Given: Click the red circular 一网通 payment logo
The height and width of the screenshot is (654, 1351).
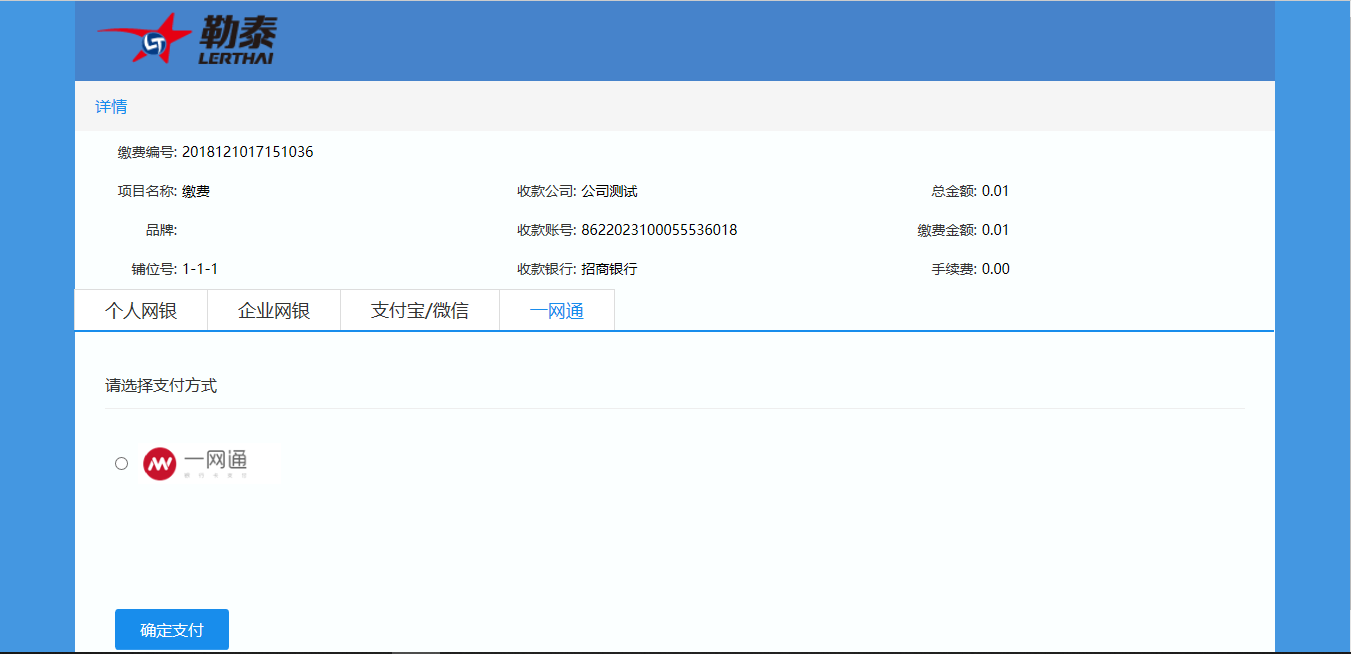Looking at the screenshot, I should click(160, 463).
